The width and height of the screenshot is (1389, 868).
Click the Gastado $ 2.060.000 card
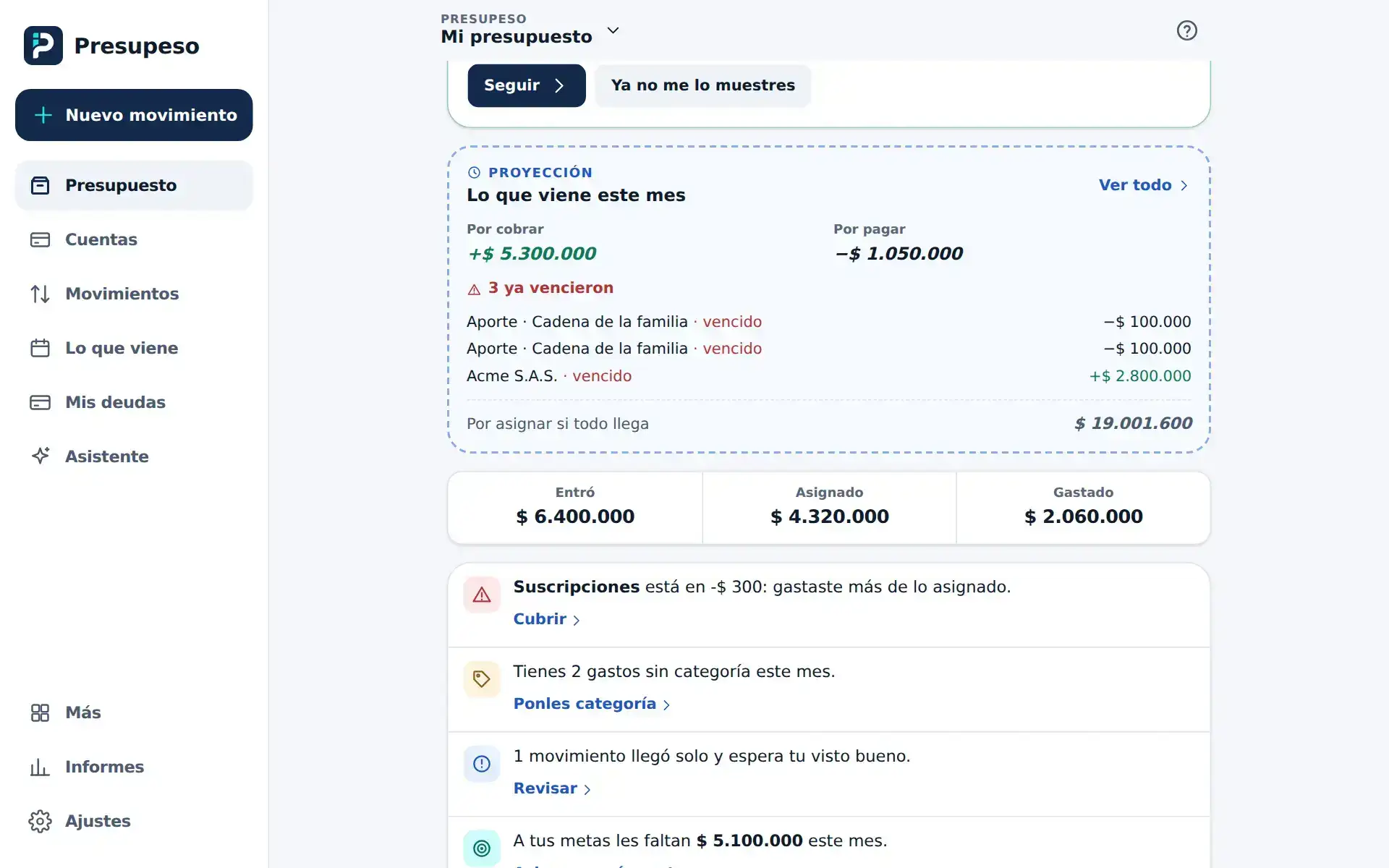1083,508
